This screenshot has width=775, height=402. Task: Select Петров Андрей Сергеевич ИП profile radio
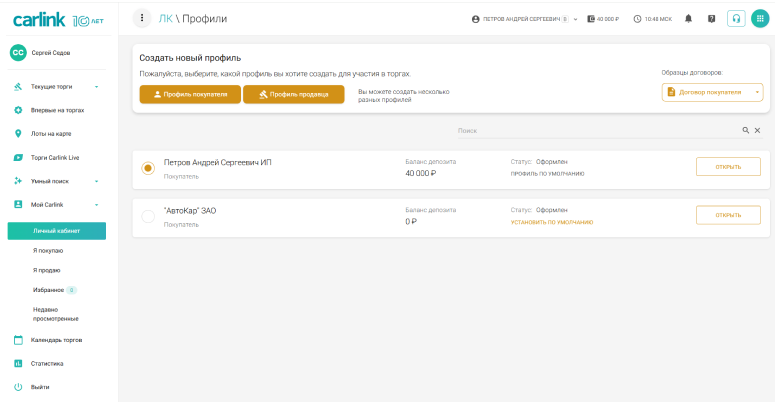[148, 168]
